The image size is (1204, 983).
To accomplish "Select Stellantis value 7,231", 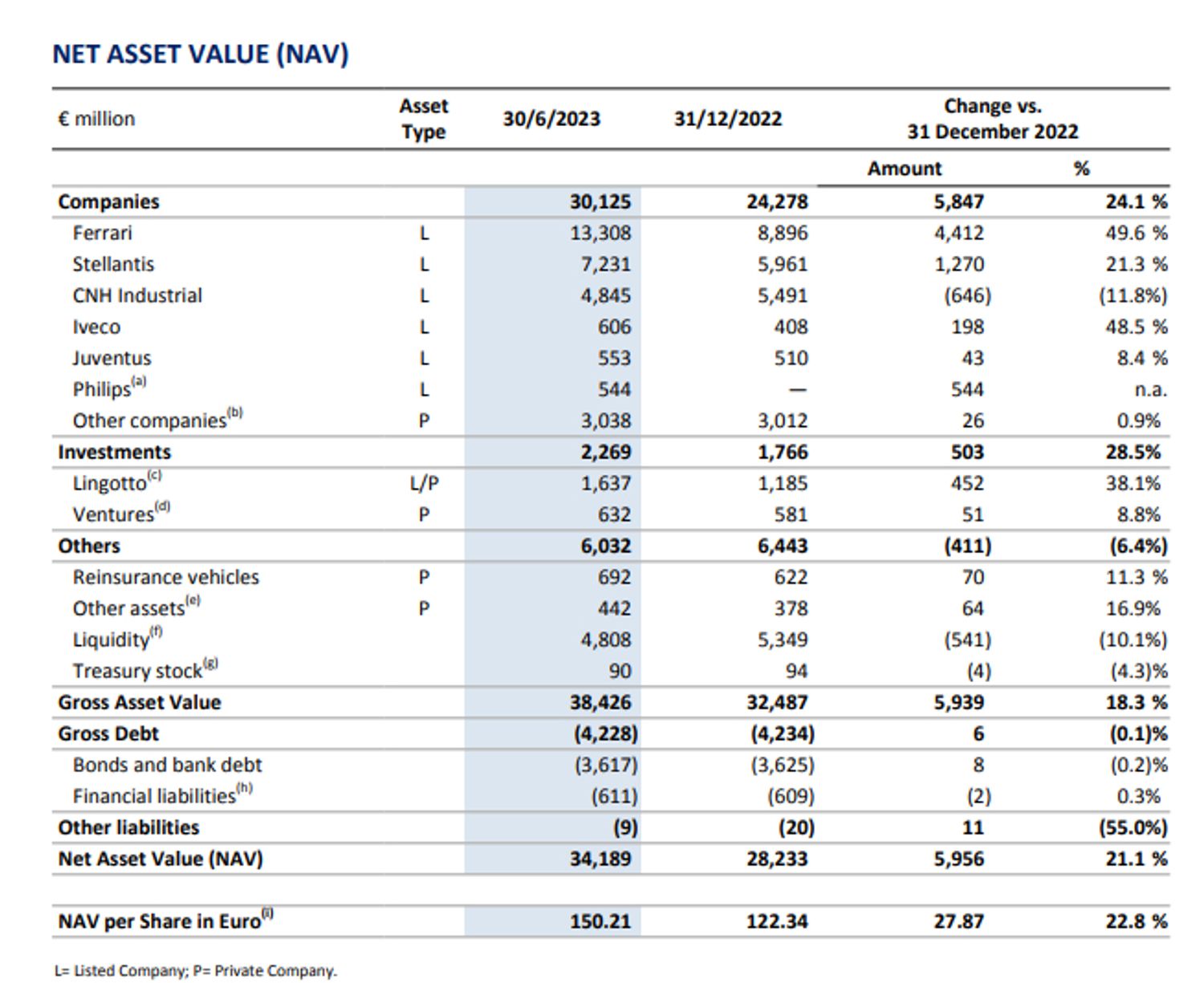I will click(606, 264).
